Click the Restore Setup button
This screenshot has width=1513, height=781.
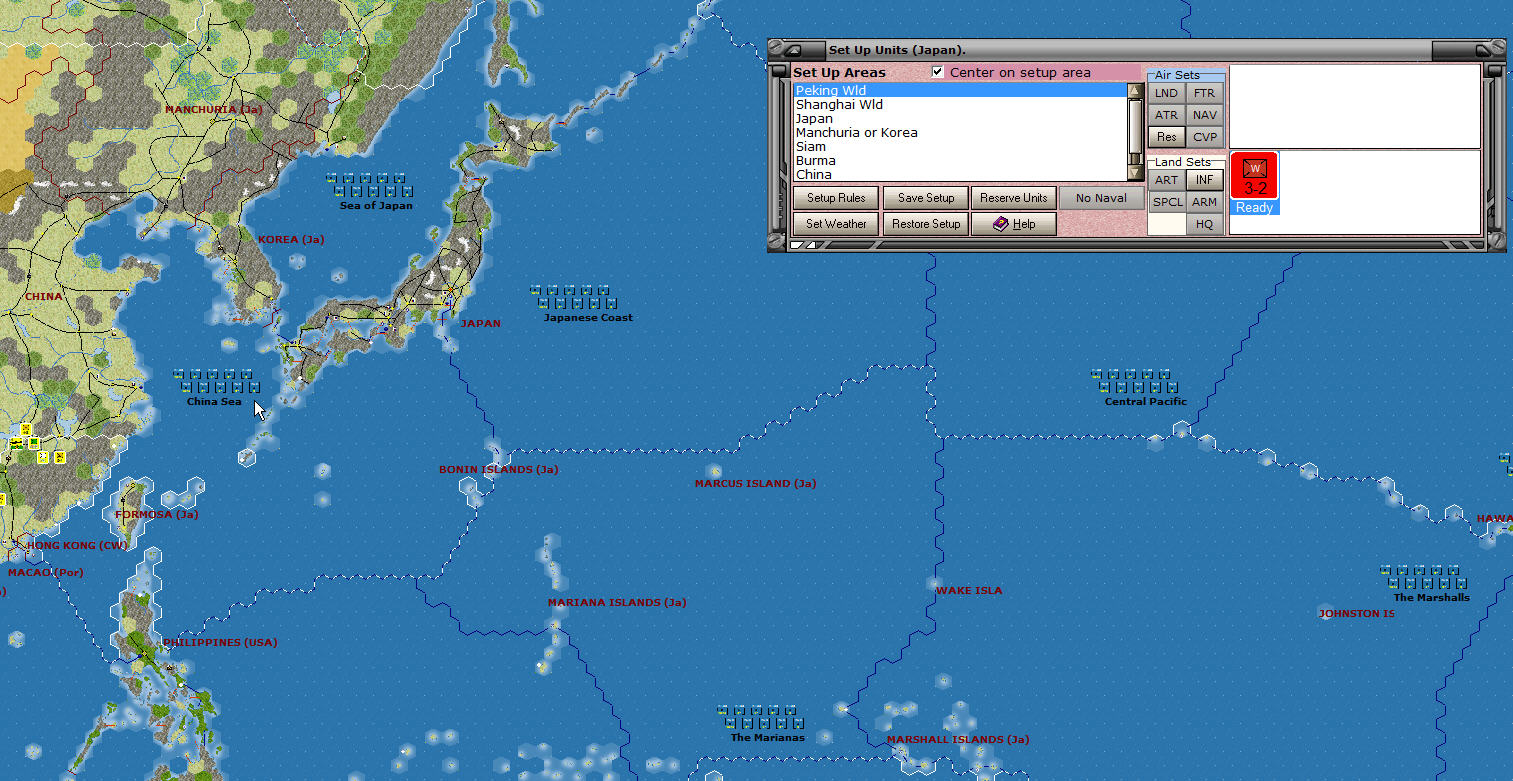pyautogui.click(x=926, y=224)
